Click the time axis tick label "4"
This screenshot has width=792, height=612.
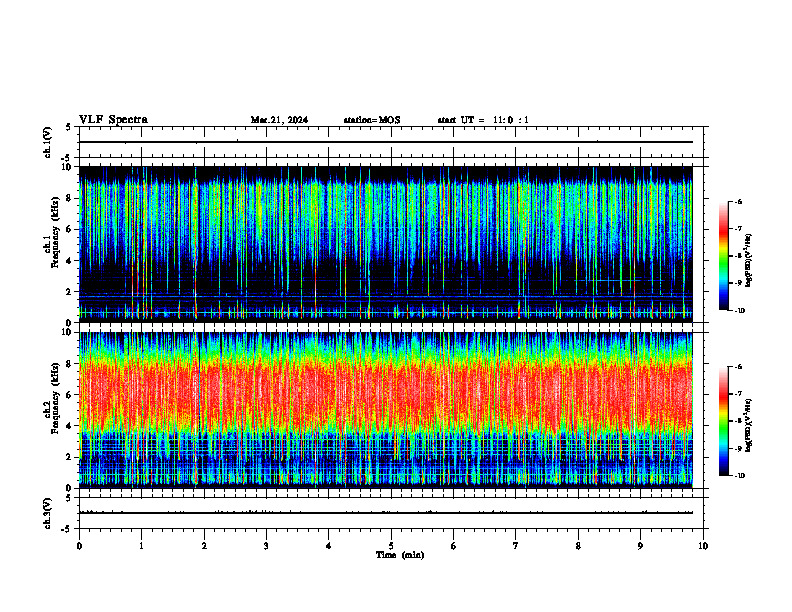click(x=329, y=546)
